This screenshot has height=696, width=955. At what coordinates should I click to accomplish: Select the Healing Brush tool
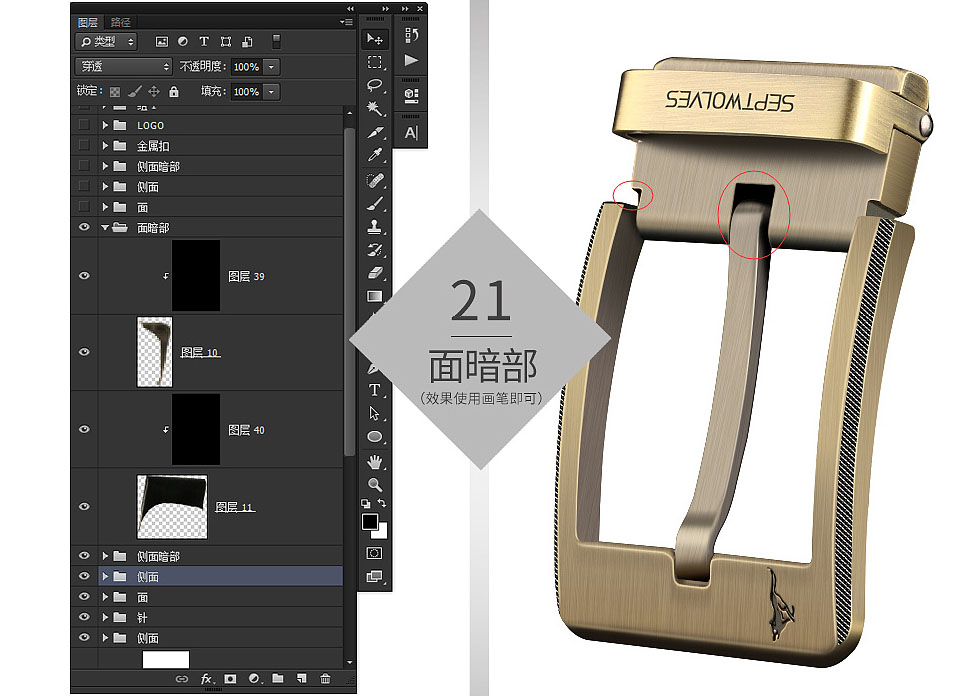375,180
